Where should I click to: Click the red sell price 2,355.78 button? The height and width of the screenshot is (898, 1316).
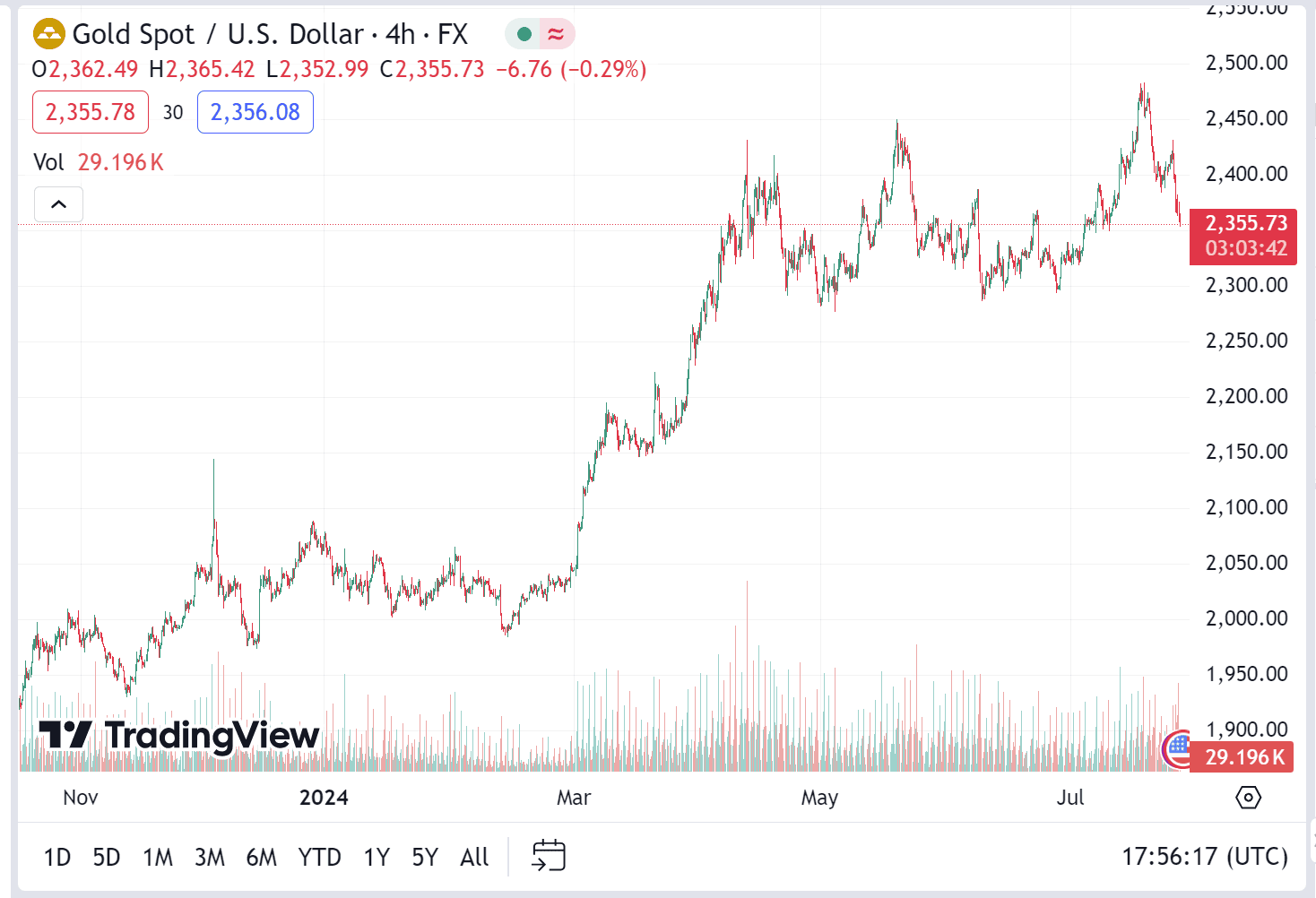point(91,112)
